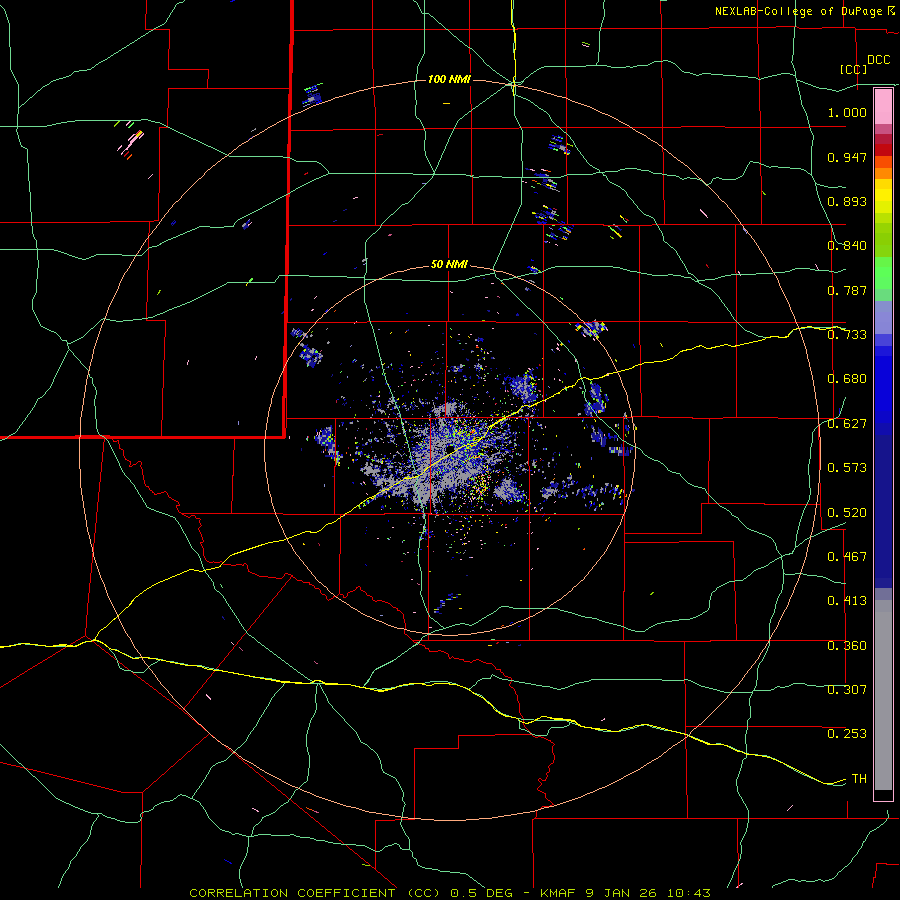This screenshot has height=900, width=900.
Task: Click the [CC] legend unit label
Action: pos(854,69)
